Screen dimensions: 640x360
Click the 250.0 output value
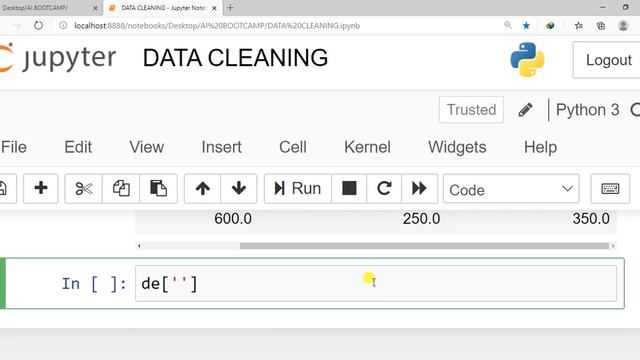tap(422, 219)
